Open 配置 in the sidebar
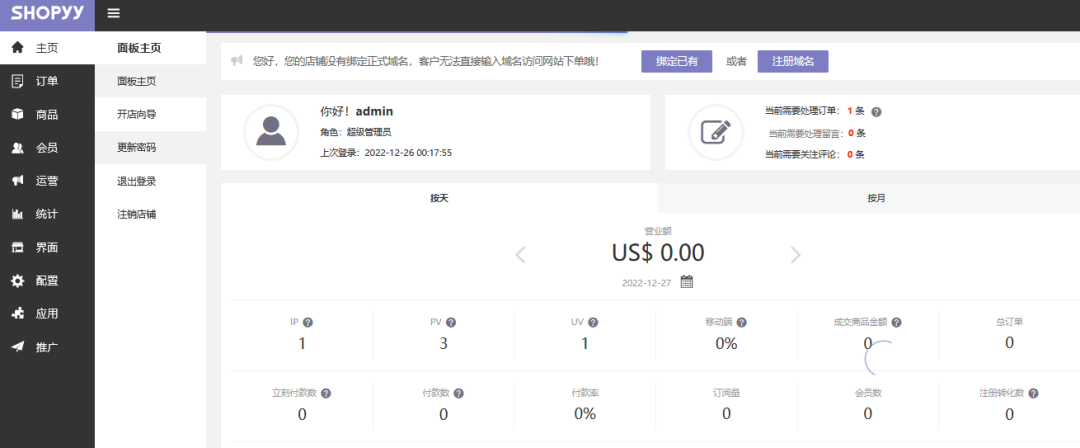 (48, 281)
